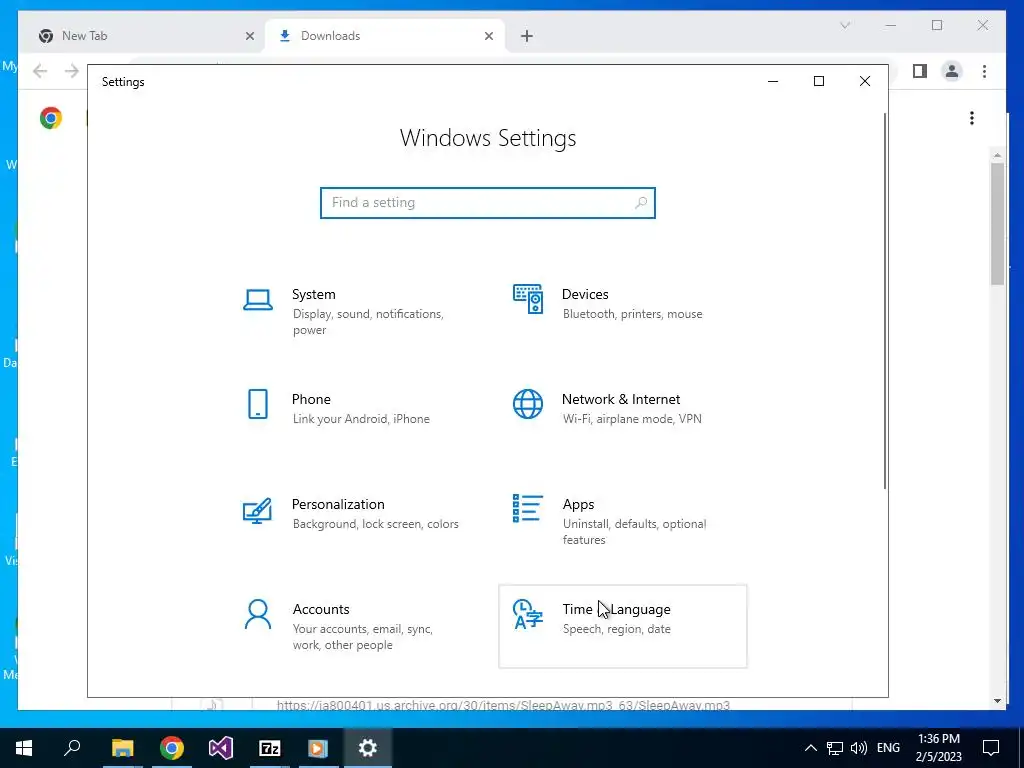The image size is (1024, 768).
Task: Click the search magnifier in Find a setting
Action: point(641,202)
